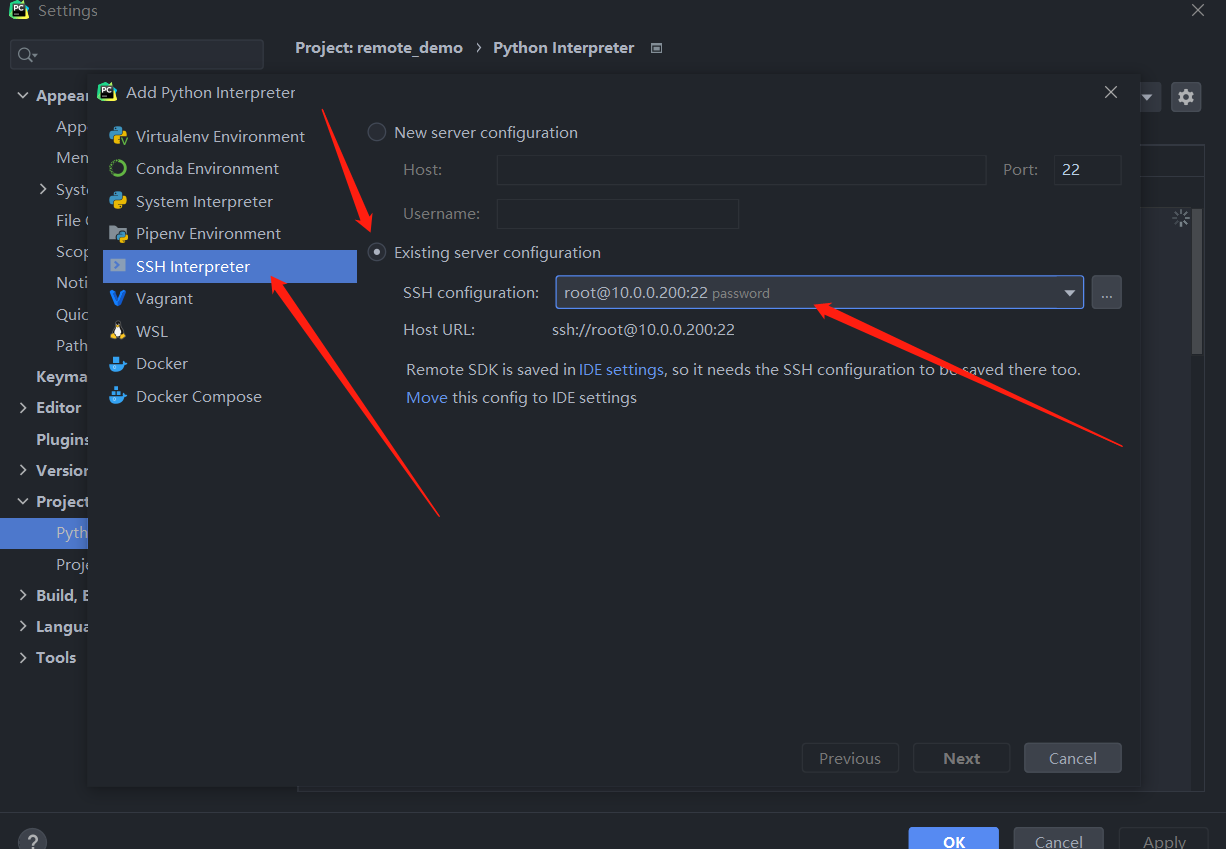Open SSH configurations browse ellipsis button
Image resolution: width=1226 pixels, height=849 pixels.
[1107, 292]
